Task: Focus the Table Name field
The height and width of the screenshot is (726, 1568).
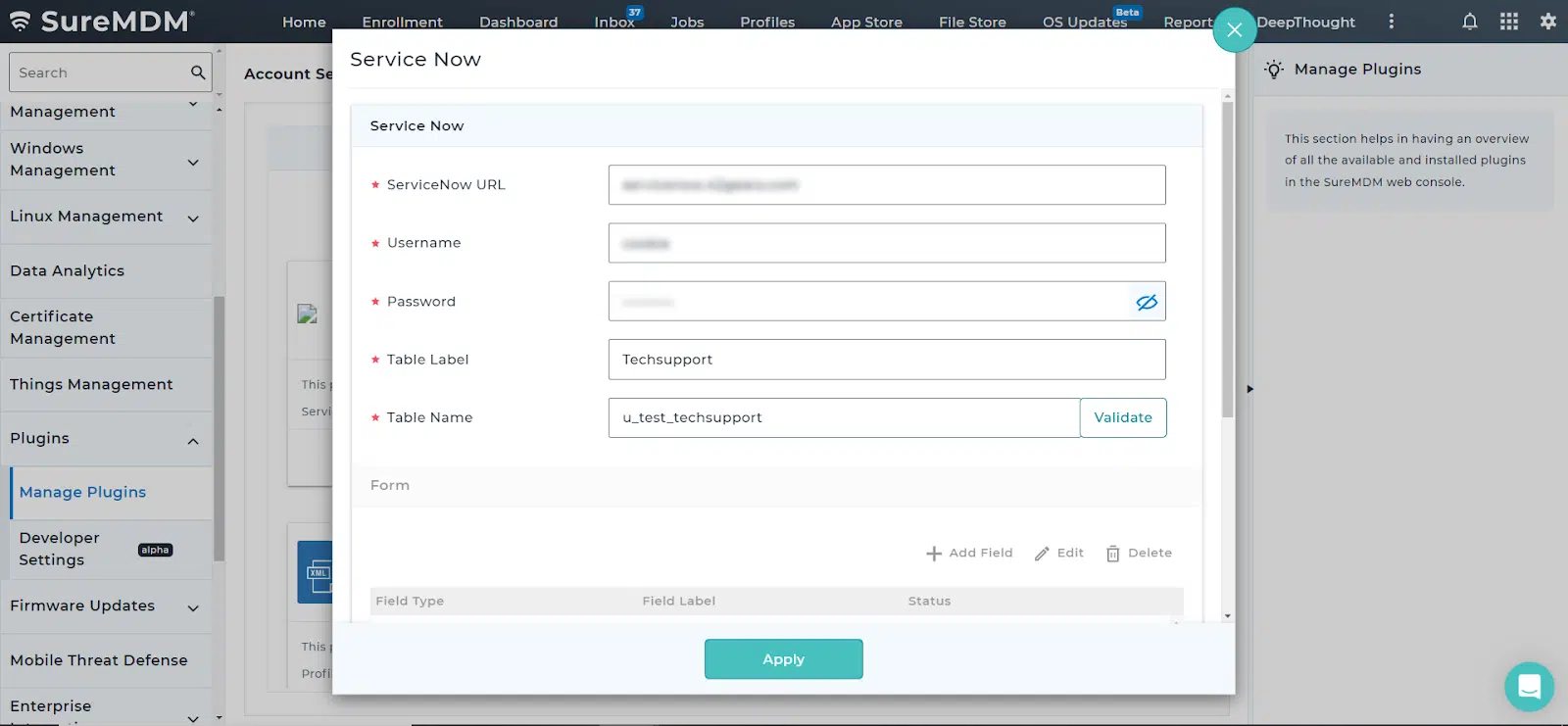Action: coord(844,417)
